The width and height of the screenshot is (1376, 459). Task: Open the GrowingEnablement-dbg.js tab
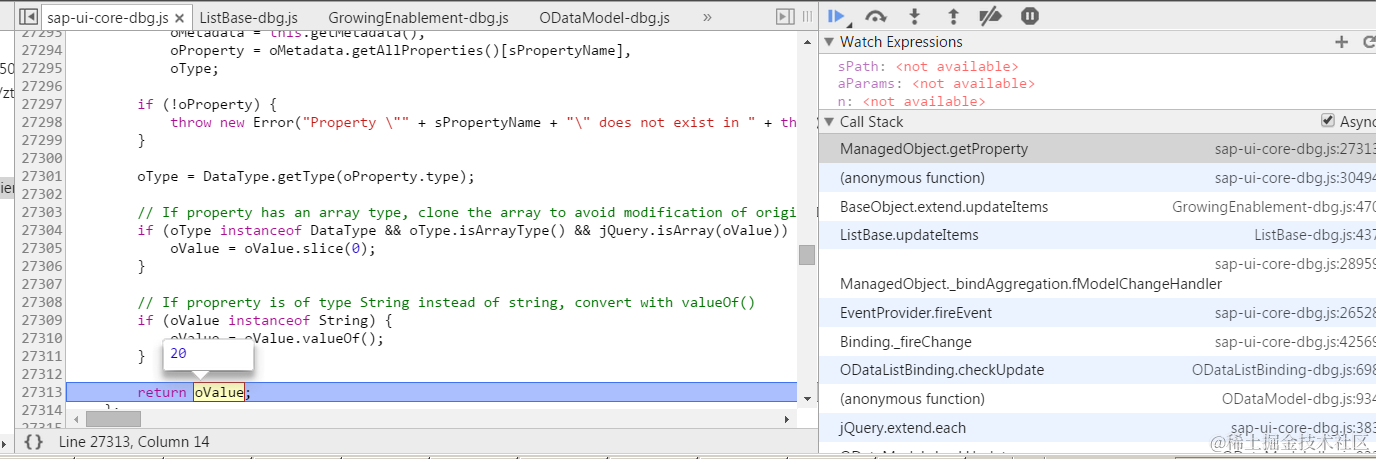click(418, 18)
